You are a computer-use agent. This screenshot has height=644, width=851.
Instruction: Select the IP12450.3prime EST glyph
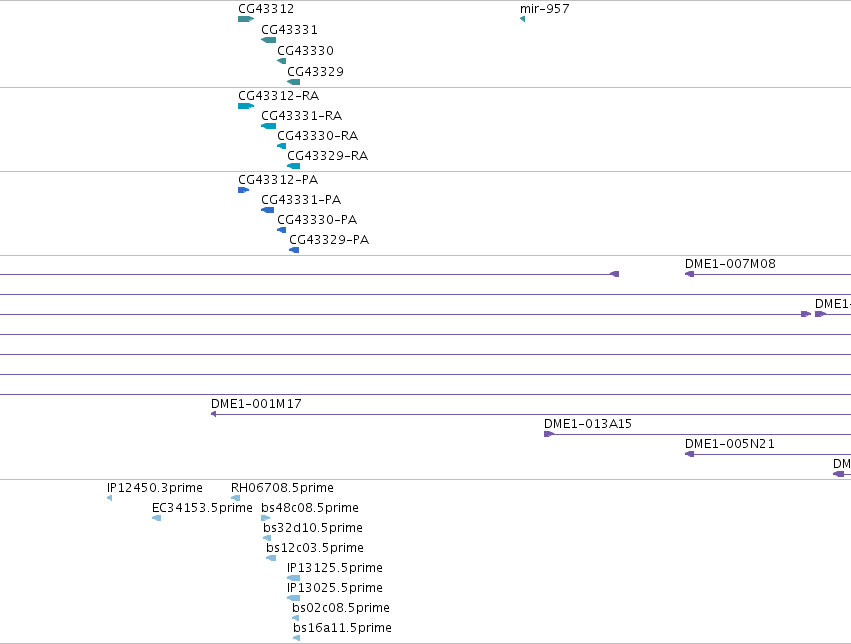click(x=110, y=498)
